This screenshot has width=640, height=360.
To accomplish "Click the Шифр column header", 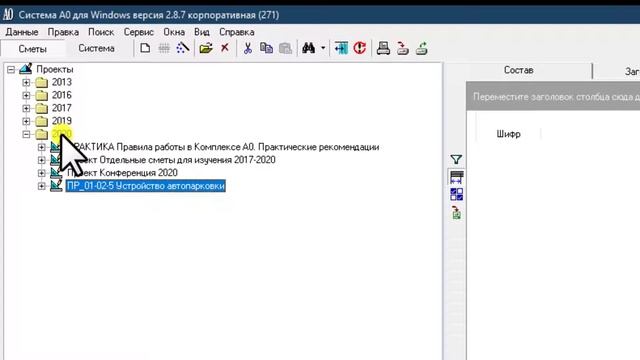I will point(509,134).
